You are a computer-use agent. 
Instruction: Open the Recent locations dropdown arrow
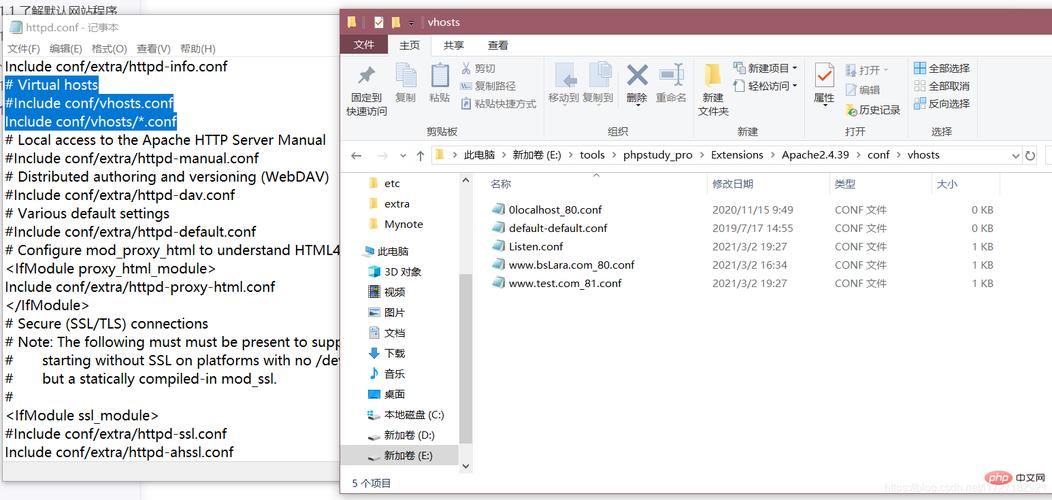click(403, 156)
